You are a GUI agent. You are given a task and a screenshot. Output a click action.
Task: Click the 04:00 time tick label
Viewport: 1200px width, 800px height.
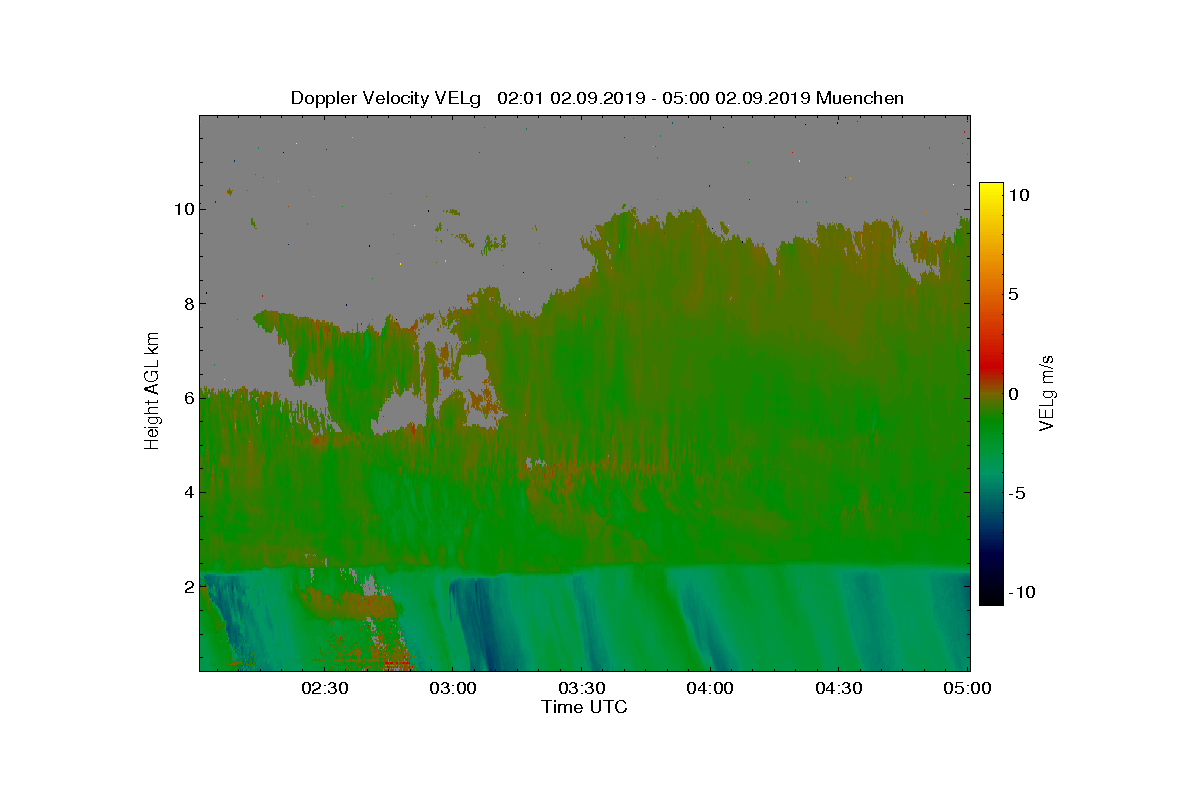pyautogui.click(x=711, y=688)
